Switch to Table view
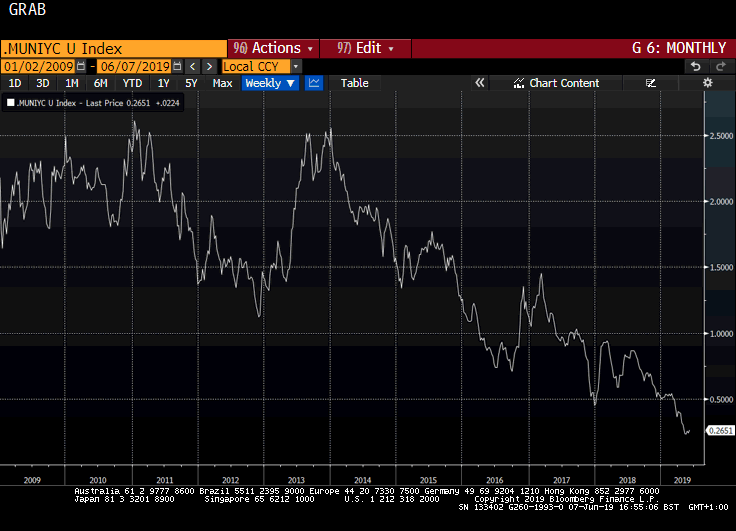736x531 pixels. click(354, 83)
